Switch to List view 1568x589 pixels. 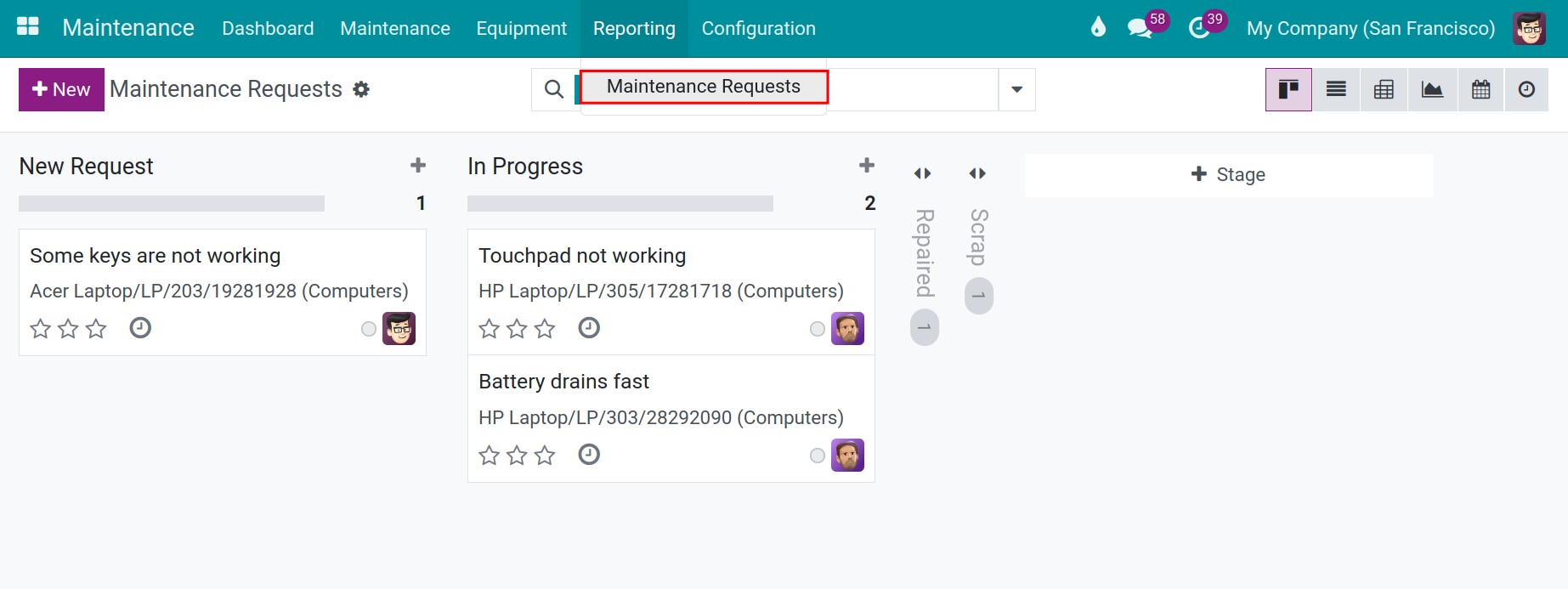1336,89
